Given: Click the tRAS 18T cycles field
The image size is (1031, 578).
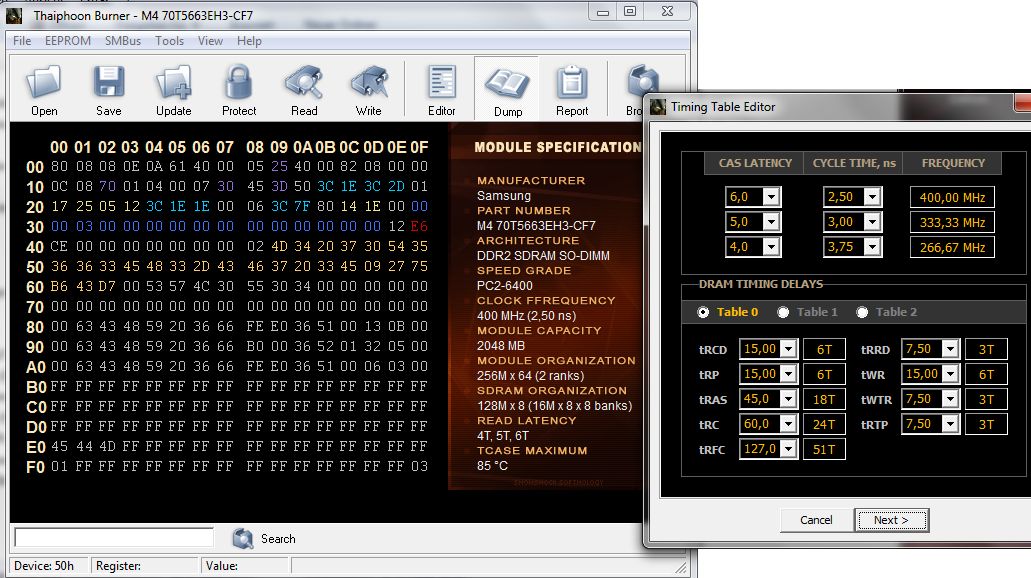Looking at the screenshot, I should (824, 399).
